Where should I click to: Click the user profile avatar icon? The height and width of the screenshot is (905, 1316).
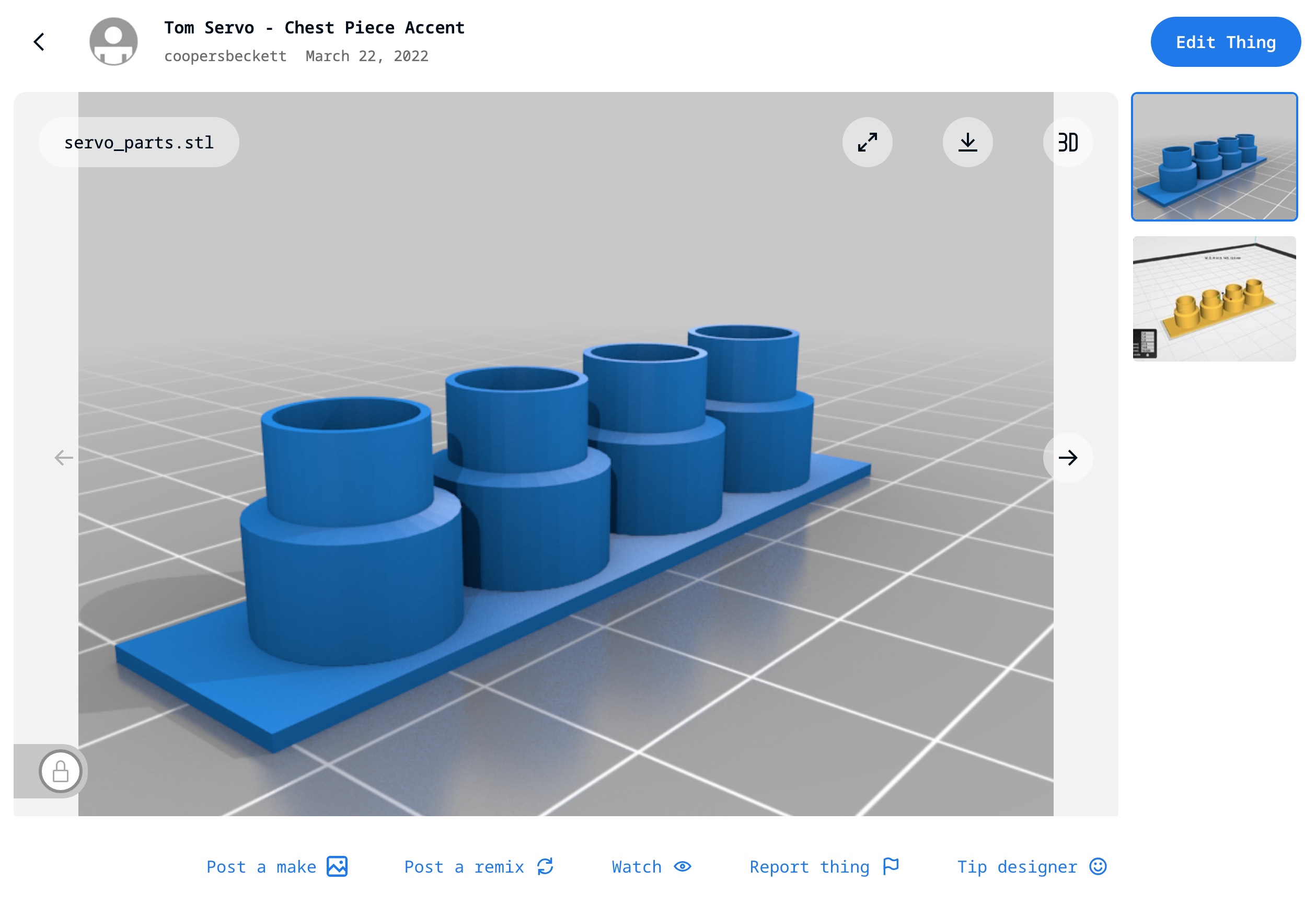(113, 41)
